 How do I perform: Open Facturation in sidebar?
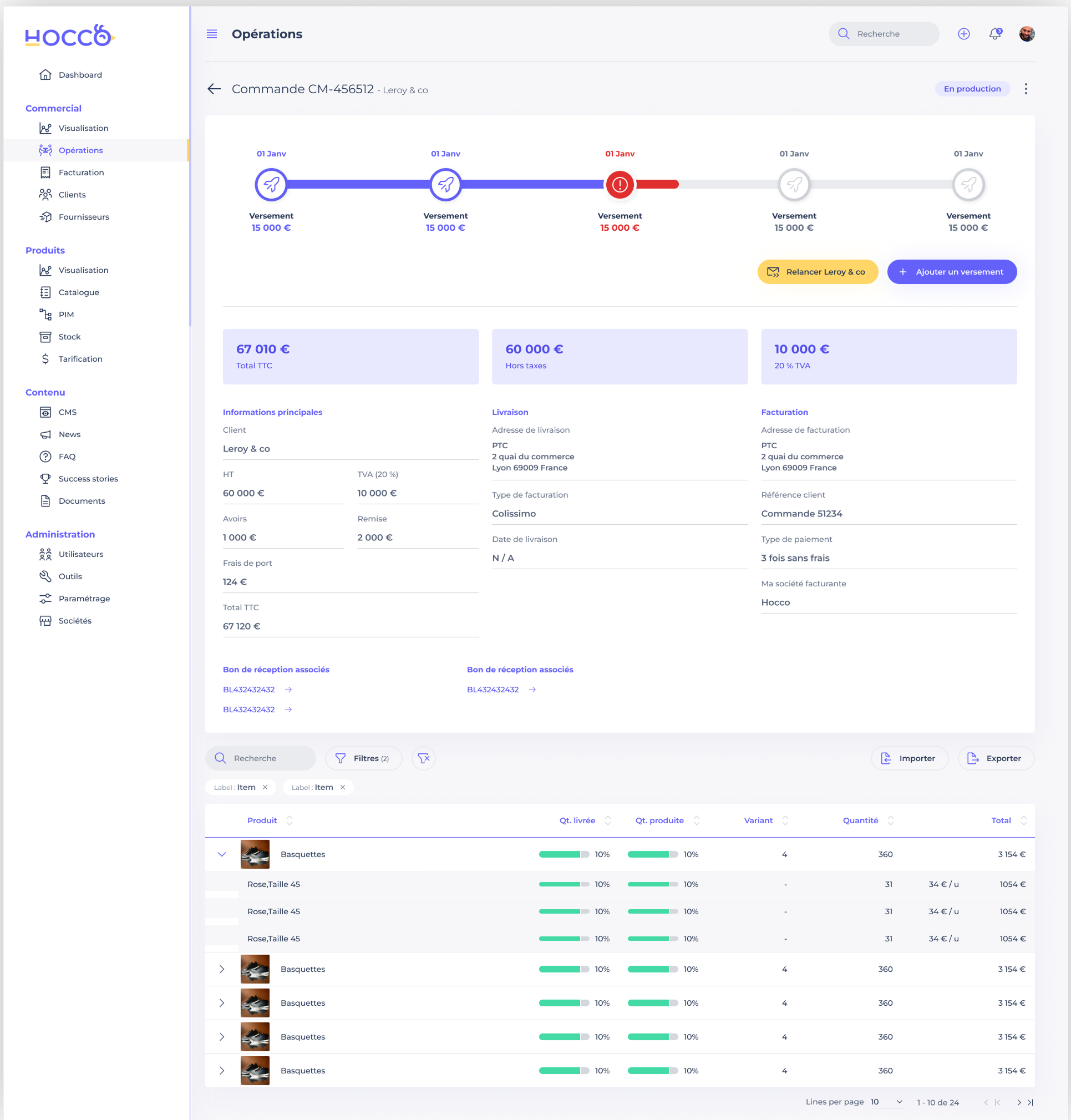click(81, 173)
